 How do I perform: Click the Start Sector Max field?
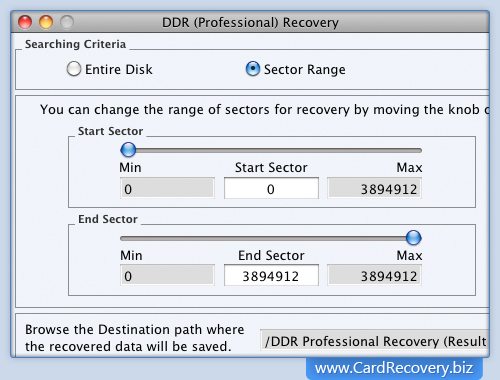click(374, 188)
